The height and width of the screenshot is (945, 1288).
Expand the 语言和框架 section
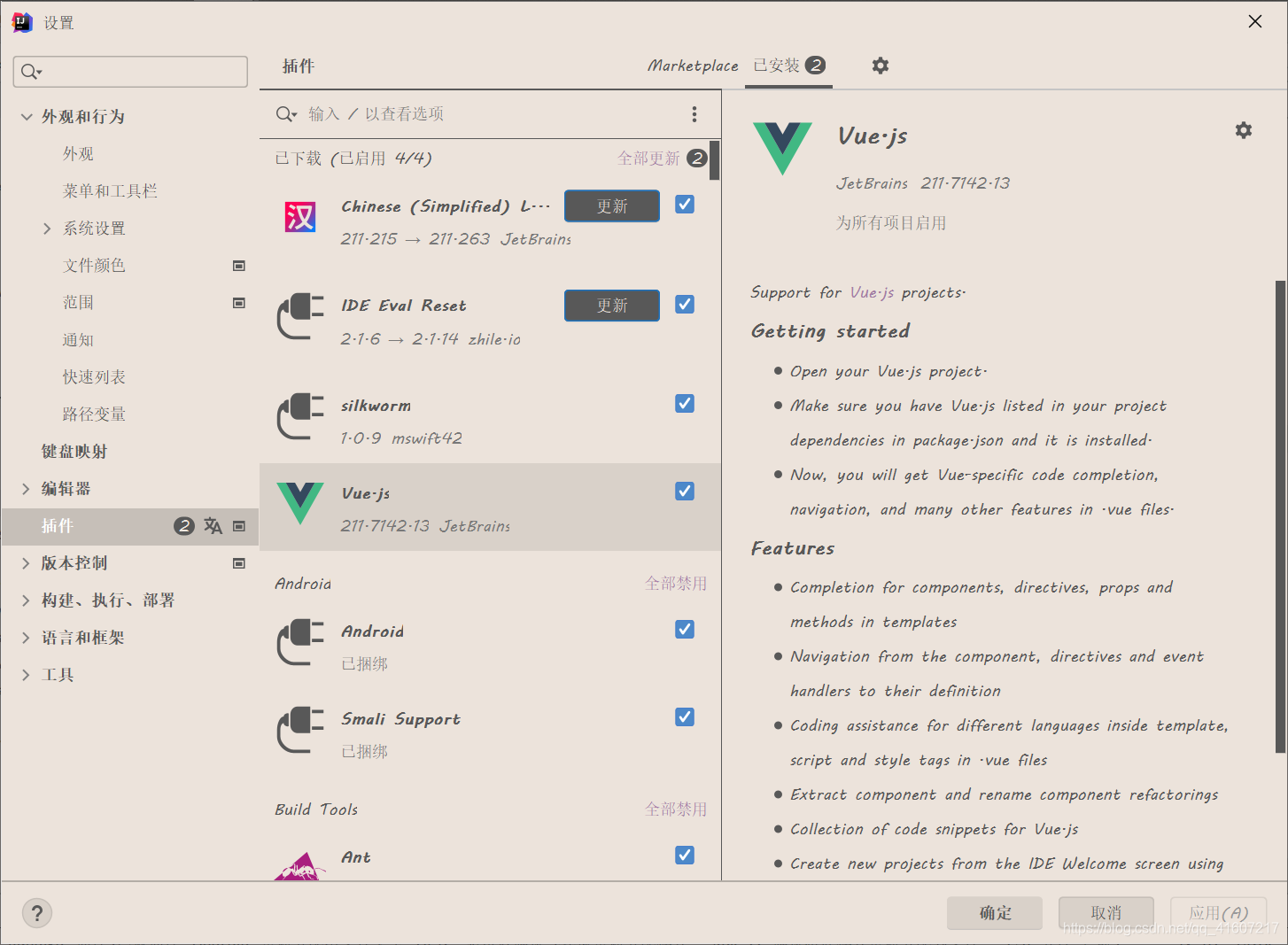pos(26,637)
